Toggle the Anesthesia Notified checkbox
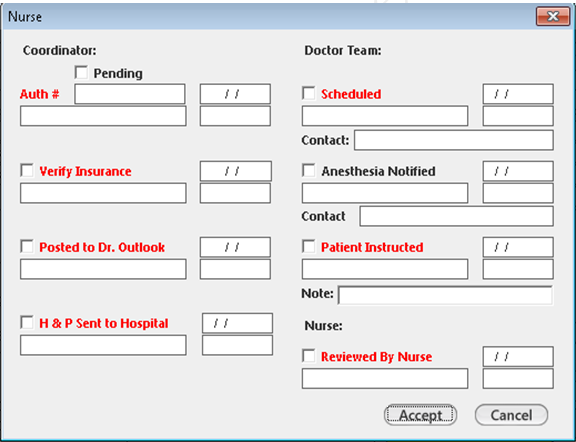576x442 pixels. pyautogui.click(x=309, y=170)
